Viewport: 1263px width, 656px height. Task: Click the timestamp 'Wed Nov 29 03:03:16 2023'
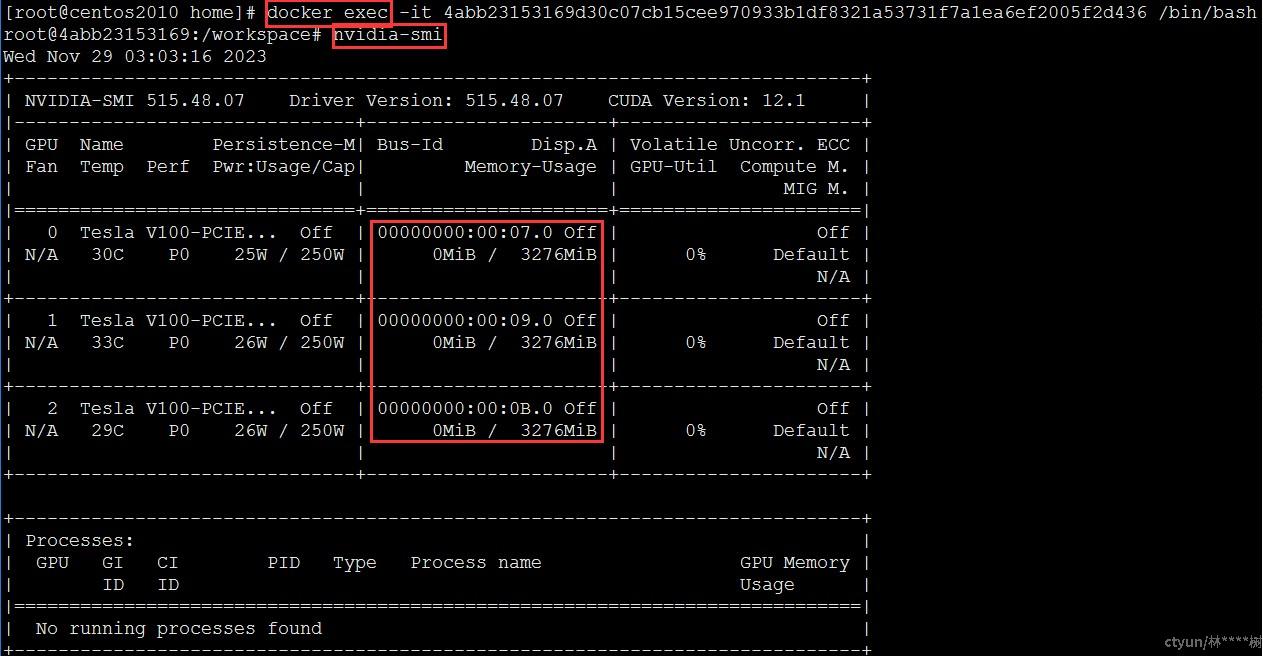pos(135,57)
